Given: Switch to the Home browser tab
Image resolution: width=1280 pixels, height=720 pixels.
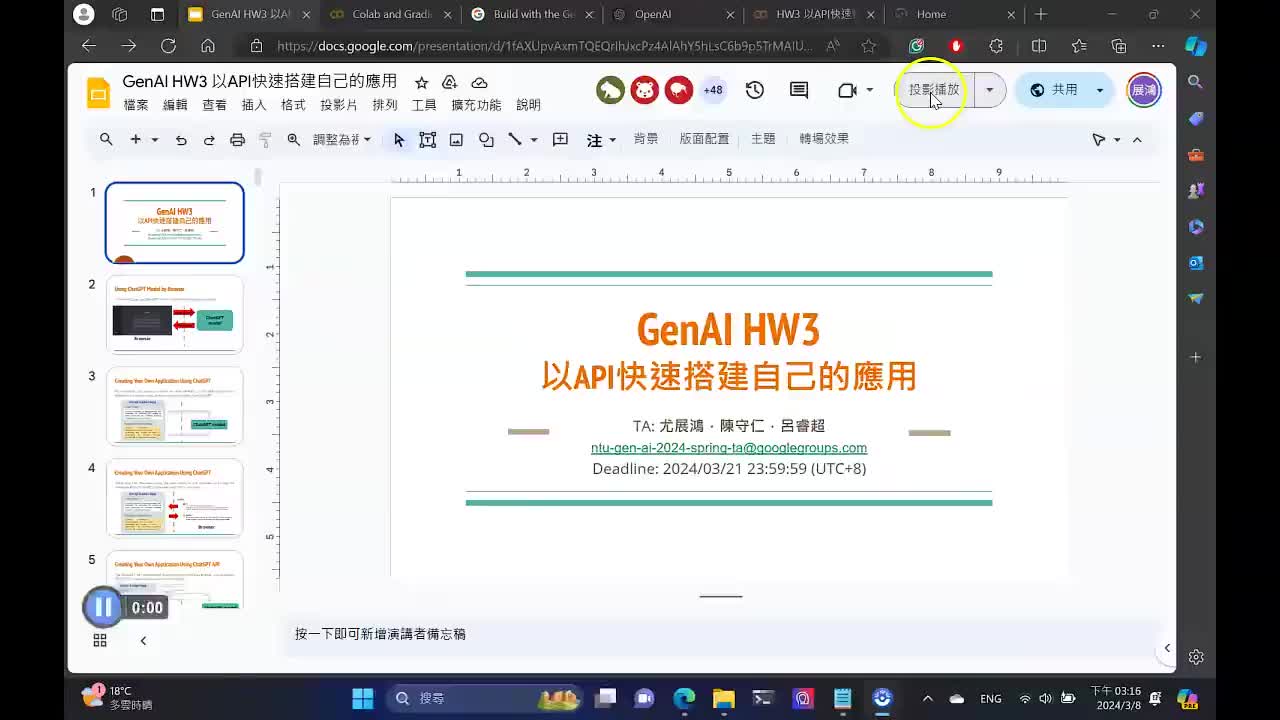Looking at the screenshot, I should pyautogui.click(x=953, y=14).
